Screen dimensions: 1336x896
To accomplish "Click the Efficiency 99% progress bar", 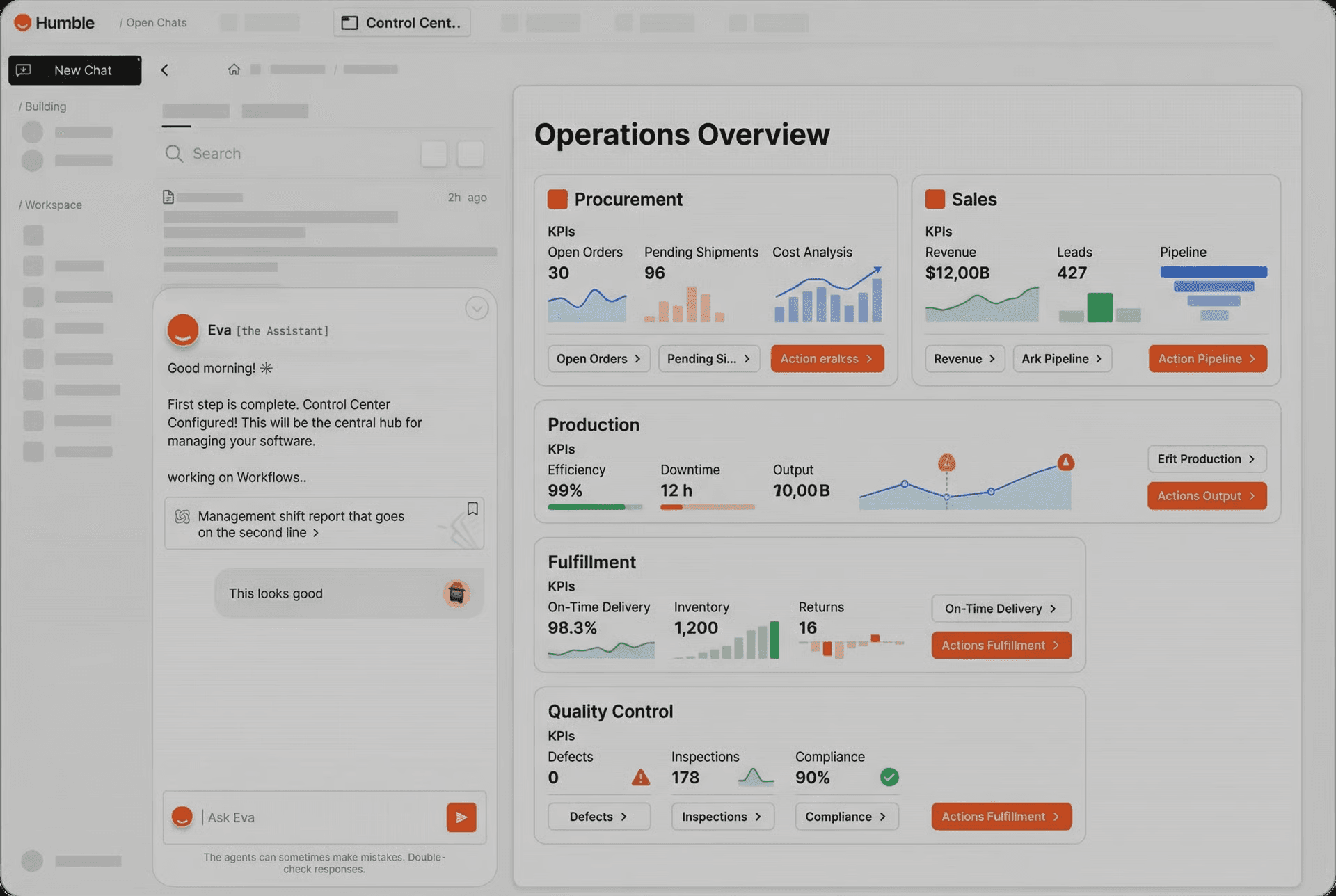I will tap(594, 507).
